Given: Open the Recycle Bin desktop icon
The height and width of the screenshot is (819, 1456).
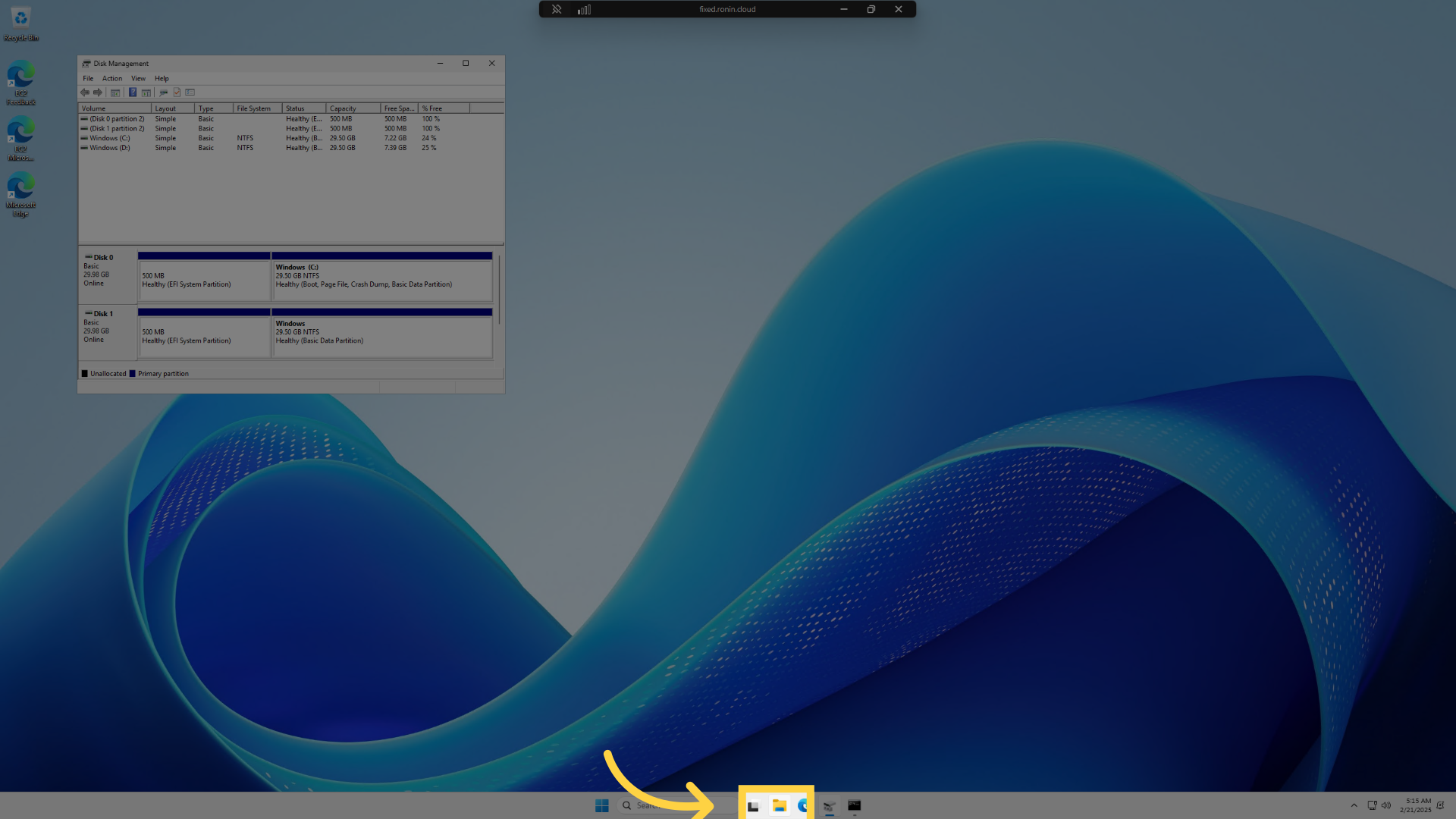Looking at the screenshot, I should [20, 24].
